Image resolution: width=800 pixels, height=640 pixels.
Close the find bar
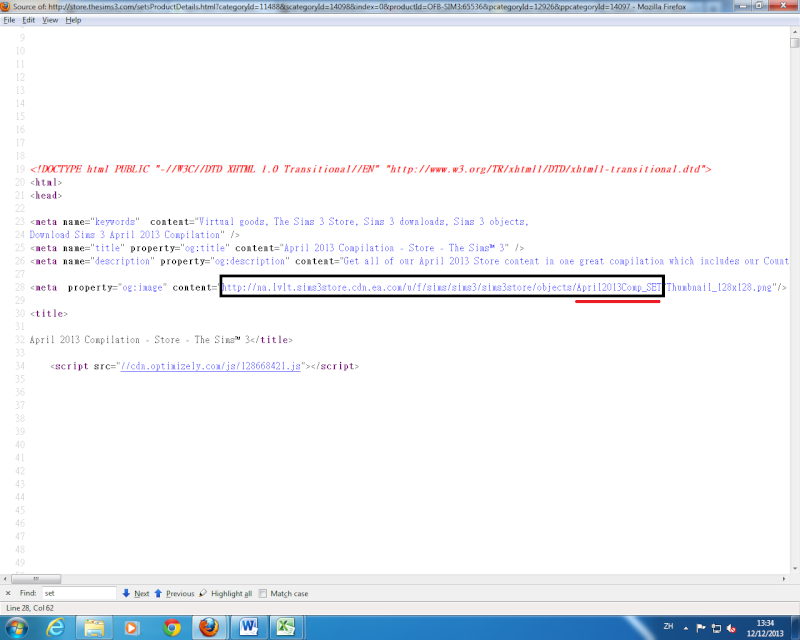[8, 593]
